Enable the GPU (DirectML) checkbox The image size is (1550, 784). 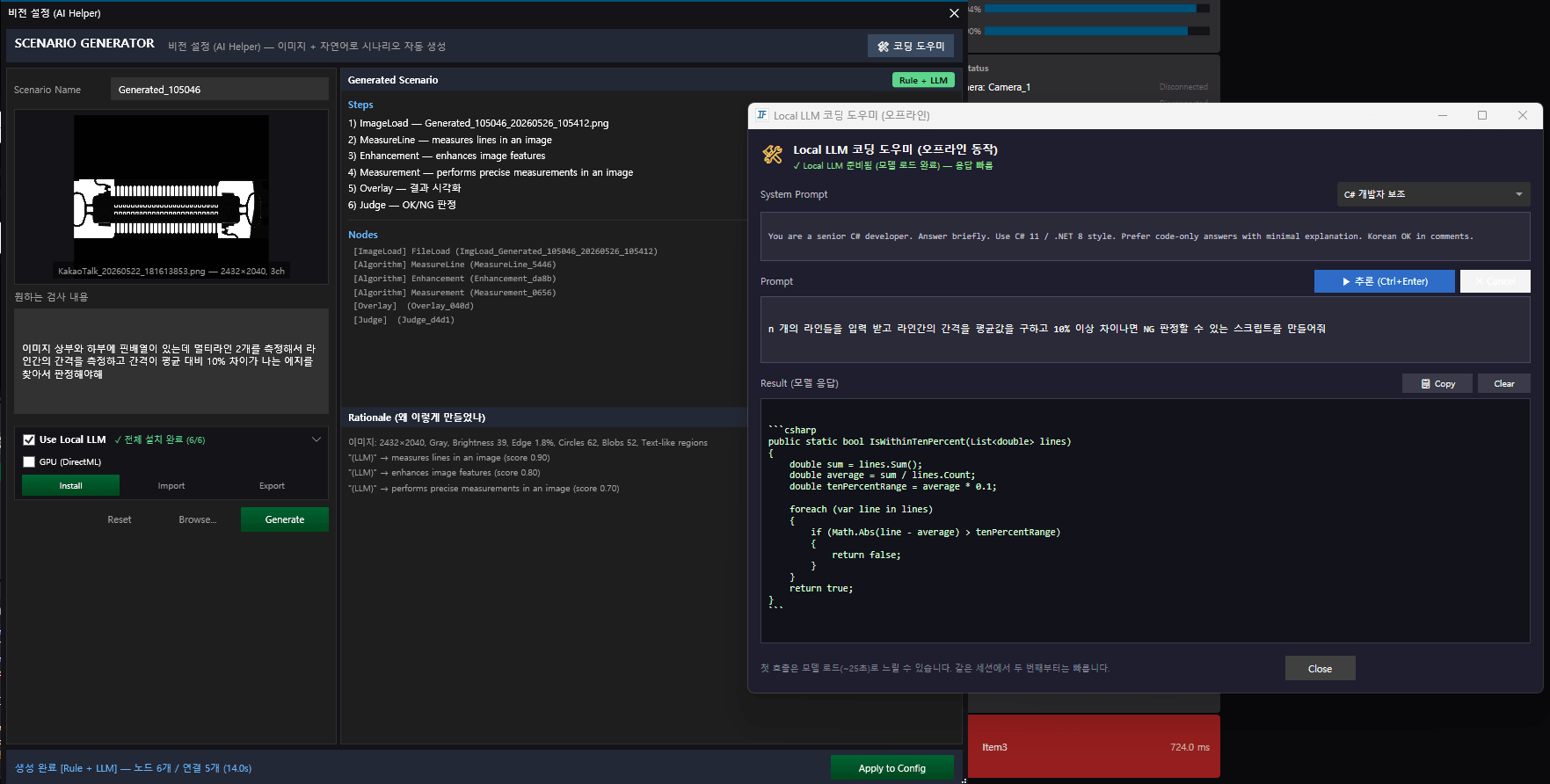[29, 461]
